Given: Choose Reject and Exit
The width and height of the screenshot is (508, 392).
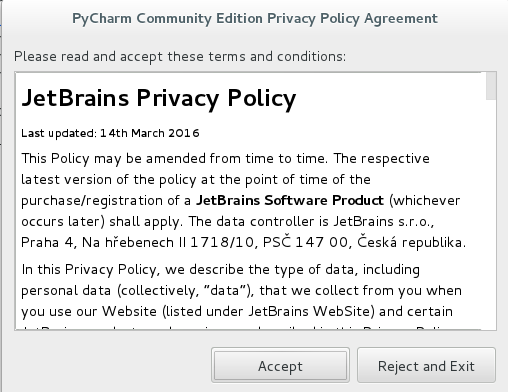Looking at the screenshot, I should click(x=426, y=365).
